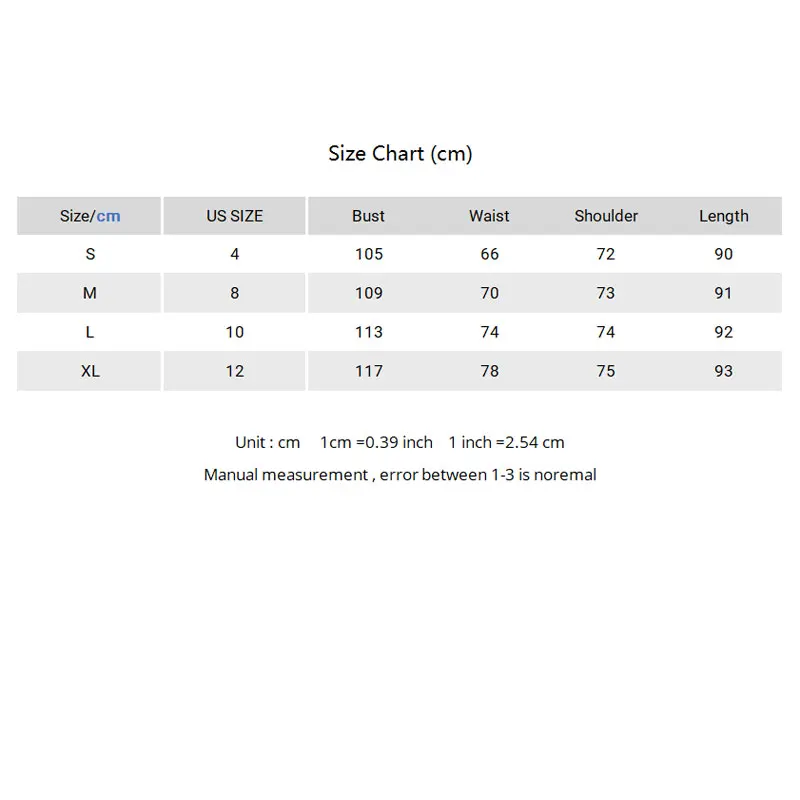
Task: Click US size value 8
Action: coord(235,293)
